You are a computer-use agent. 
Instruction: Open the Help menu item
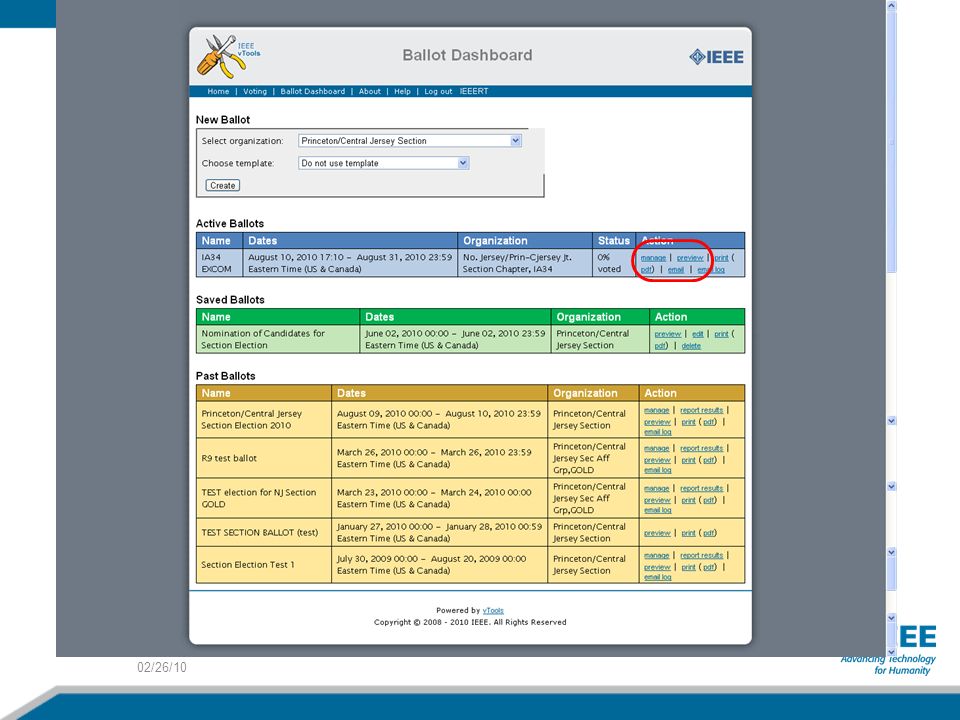[x=402, y=91]
